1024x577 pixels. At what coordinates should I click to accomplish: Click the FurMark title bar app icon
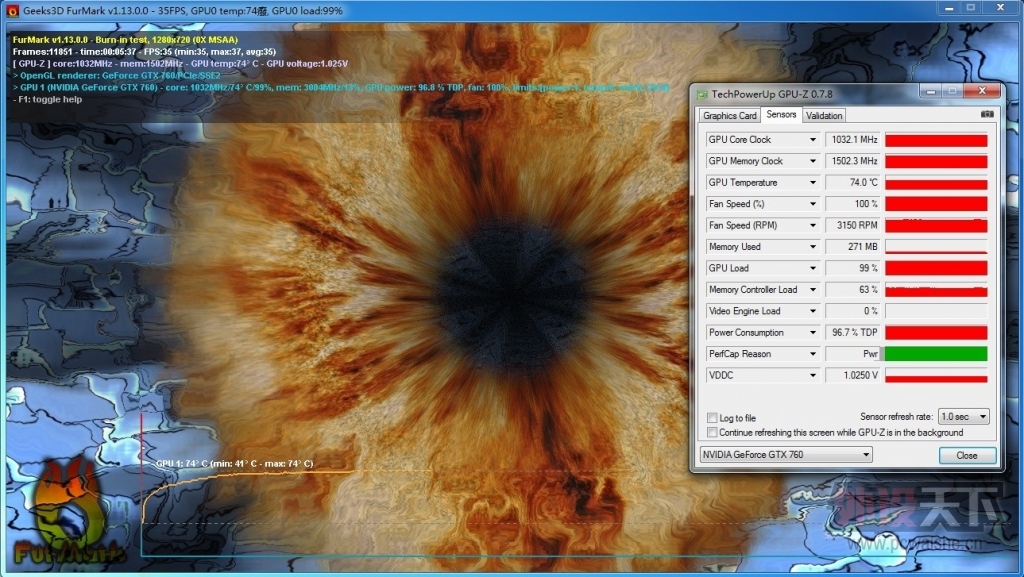coord(12,10)
